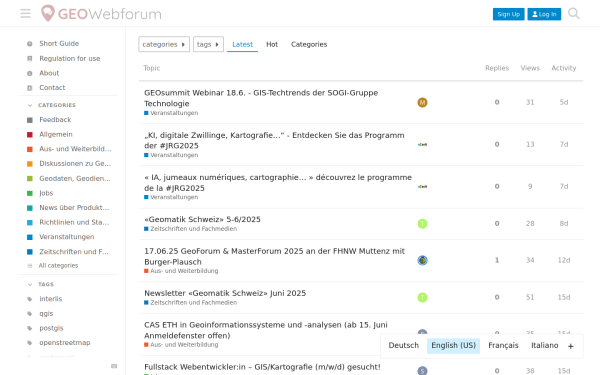Select Veranstaltungen category in sidebar

[67, 237]
